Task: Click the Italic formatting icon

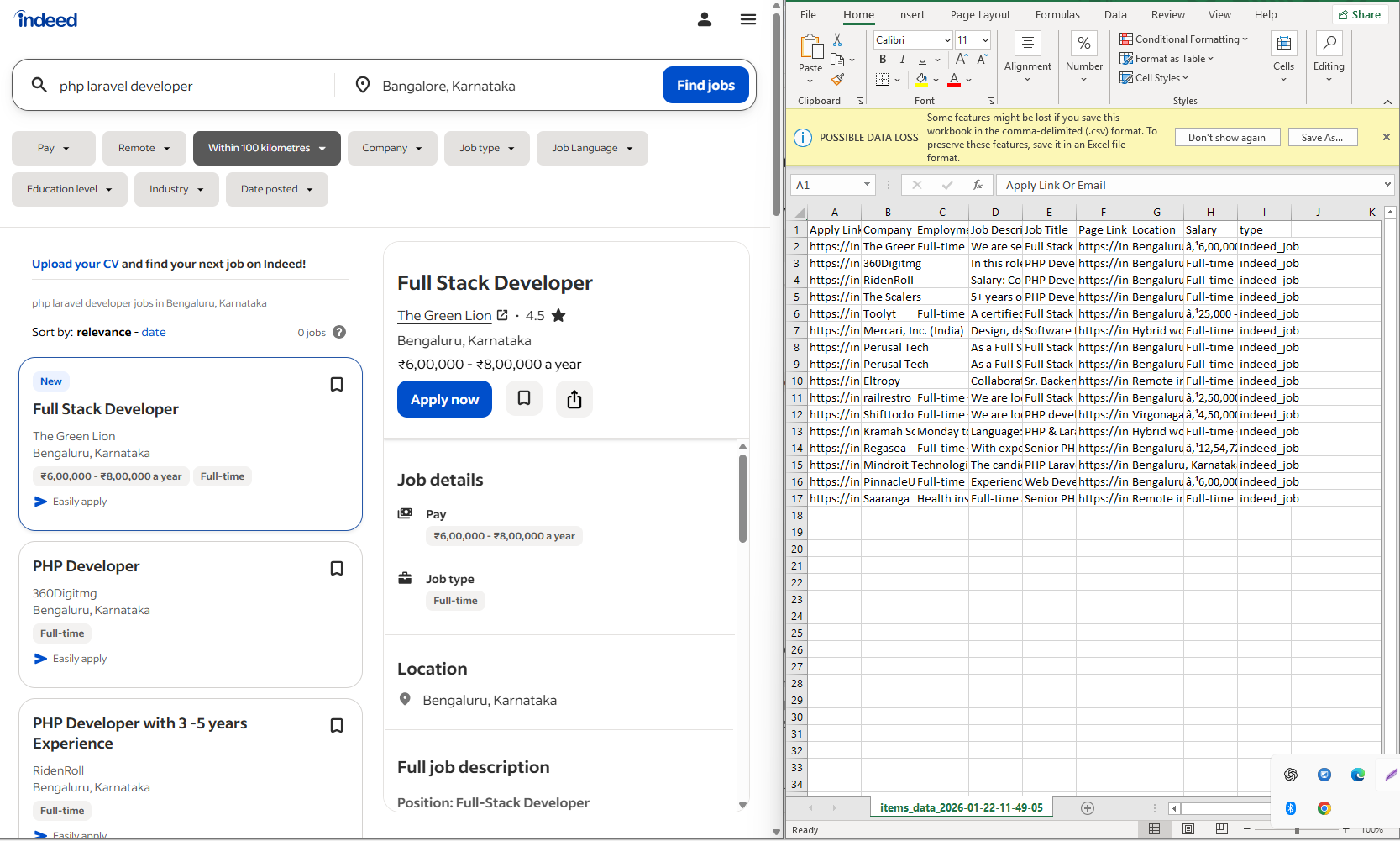Action: click(902, 59)
